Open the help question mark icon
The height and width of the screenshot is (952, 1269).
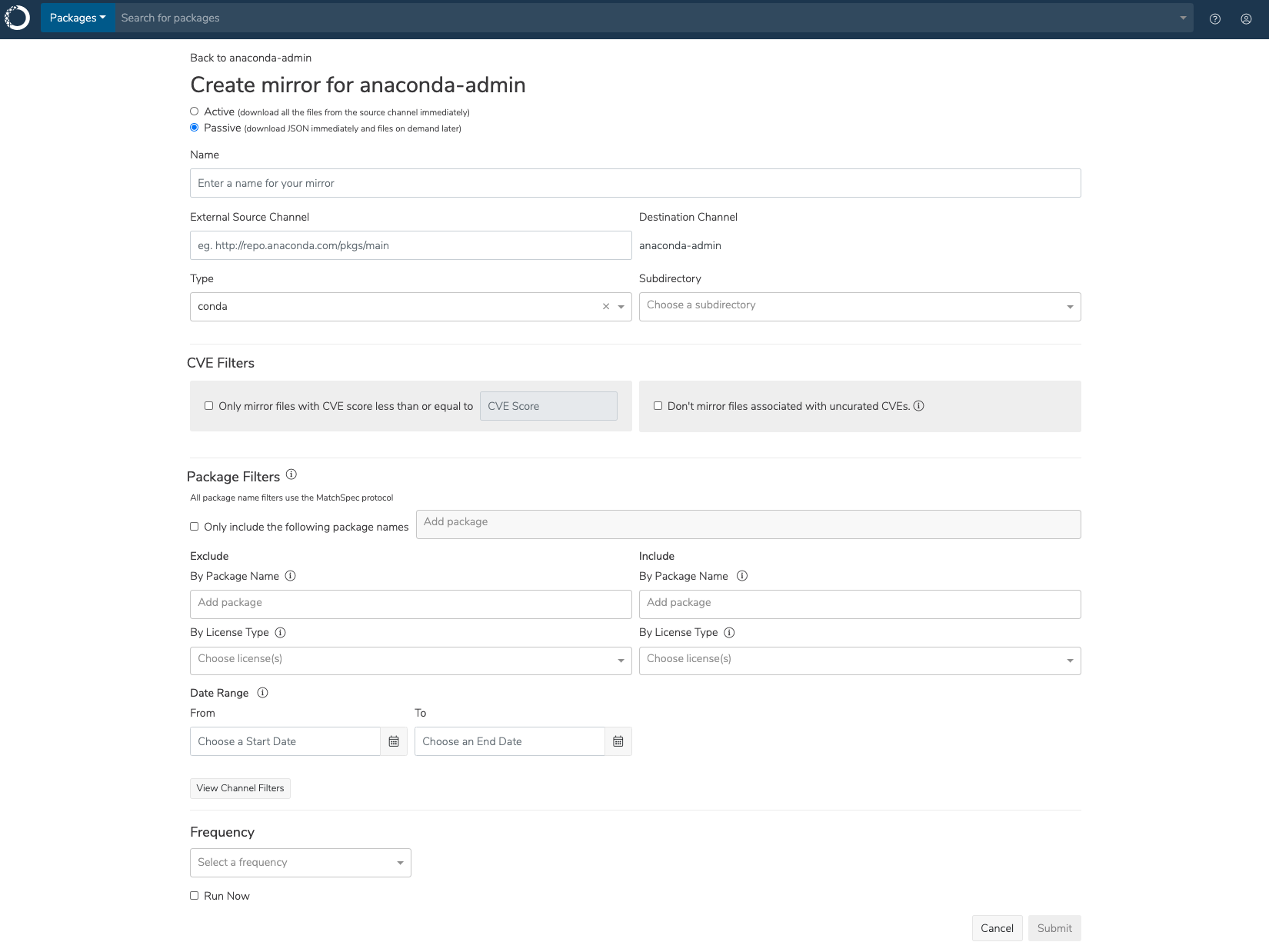pyautogui.click(x=1215, y=19)
